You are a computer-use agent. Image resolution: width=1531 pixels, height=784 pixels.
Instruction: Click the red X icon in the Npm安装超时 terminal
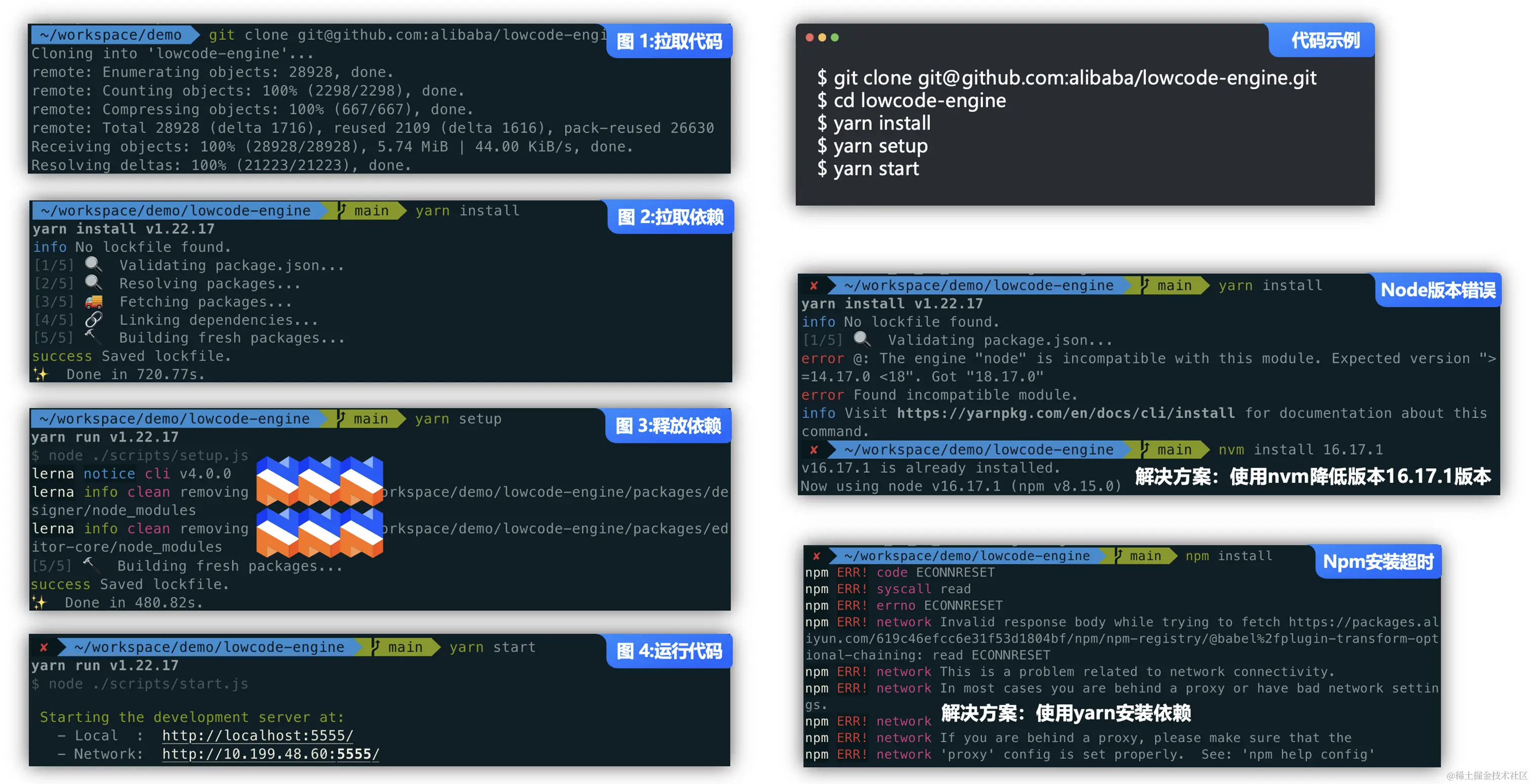tap(818, 556)
